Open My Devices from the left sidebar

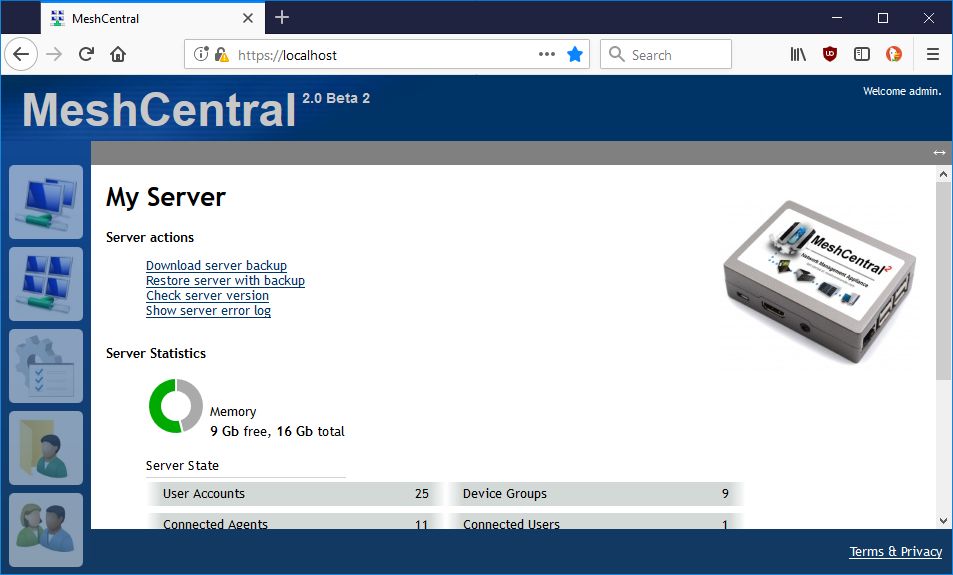point(46,202)
